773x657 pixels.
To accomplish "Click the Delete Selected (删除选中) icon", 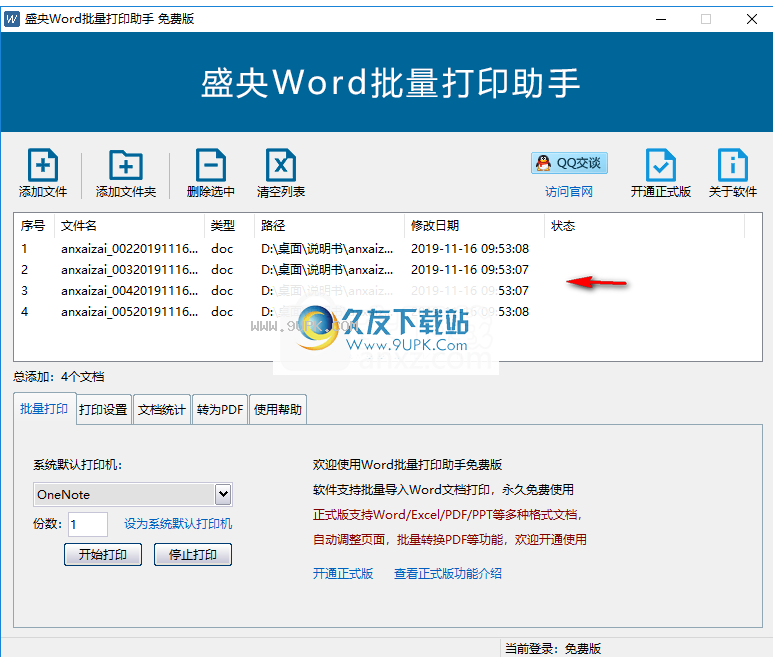I will (211, 165).
